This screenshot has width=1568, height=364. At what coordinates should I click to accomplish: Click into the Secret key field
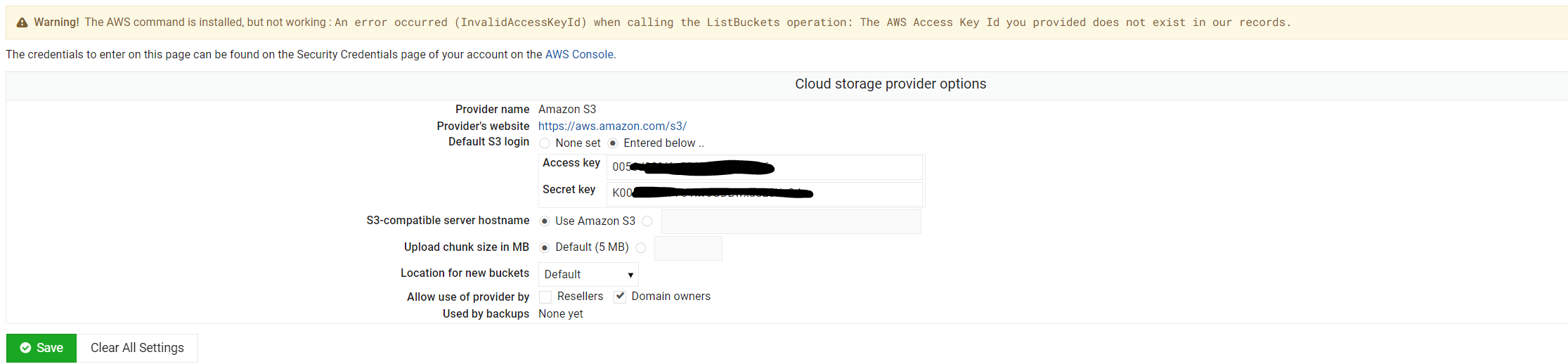coord(765,193)
